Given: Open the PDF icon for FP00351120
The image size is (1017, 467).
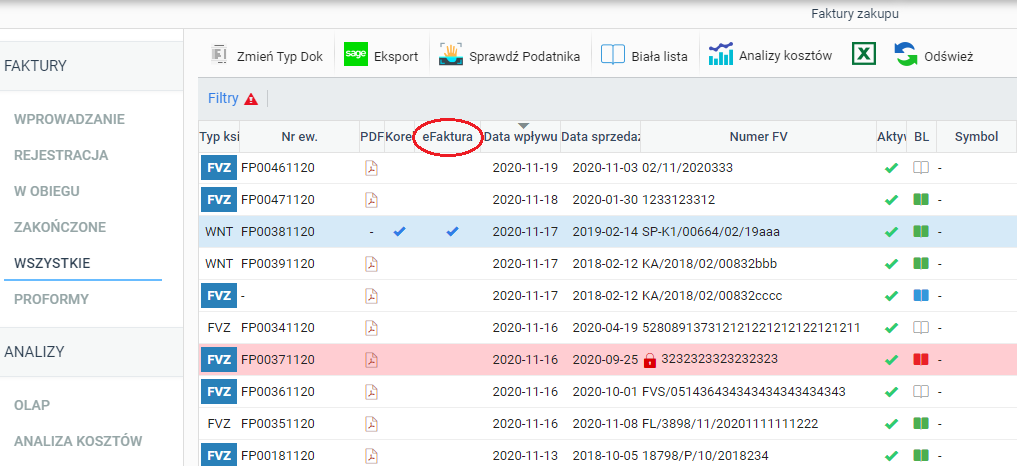Looking at the screenshot, I should point(372,424).
